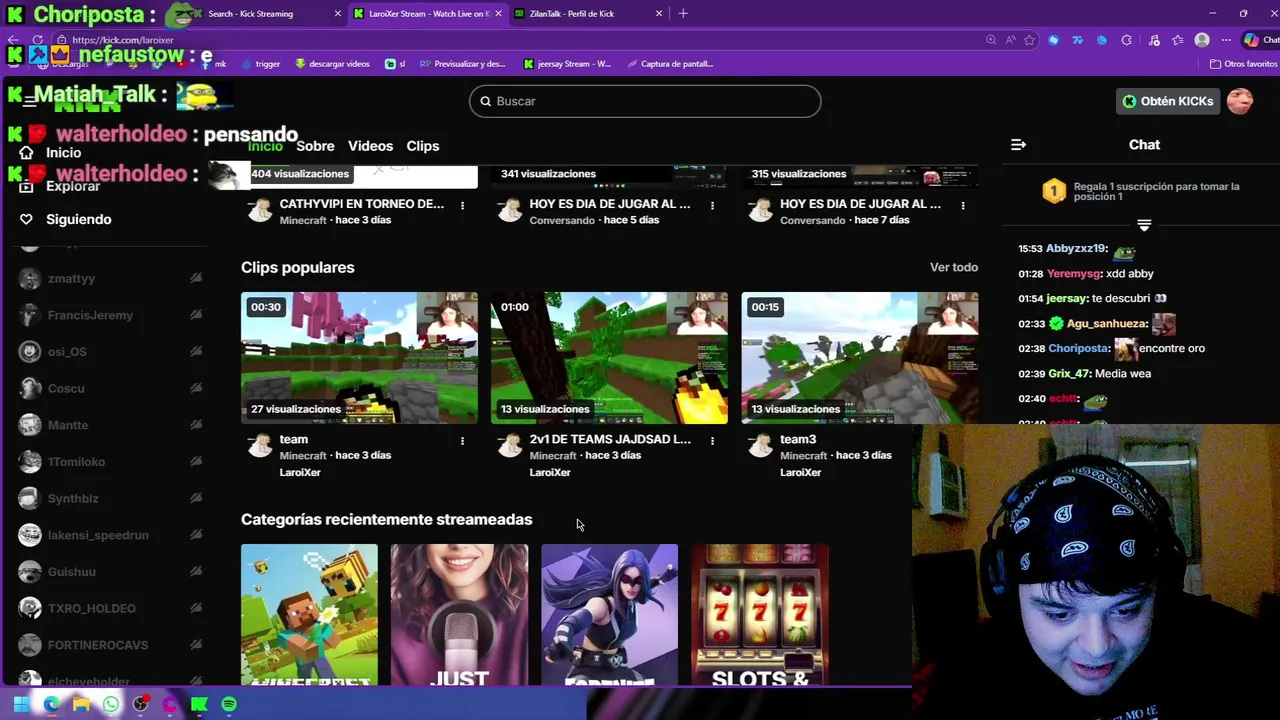Switch to the Sobre tab
The width and height of the screenshot is (1280, 720).
pyautogui.click(x=315, y=146)
